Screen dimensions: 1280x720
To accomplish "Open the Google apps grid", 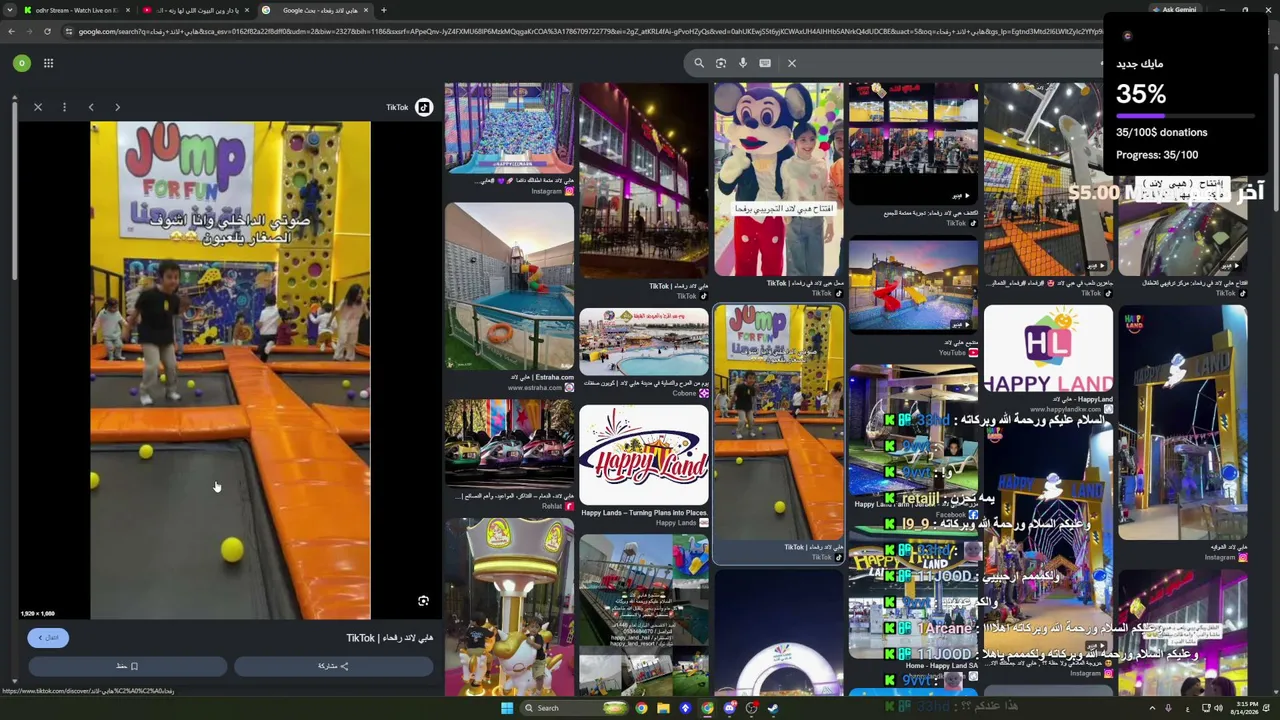I will coord(48,63).
